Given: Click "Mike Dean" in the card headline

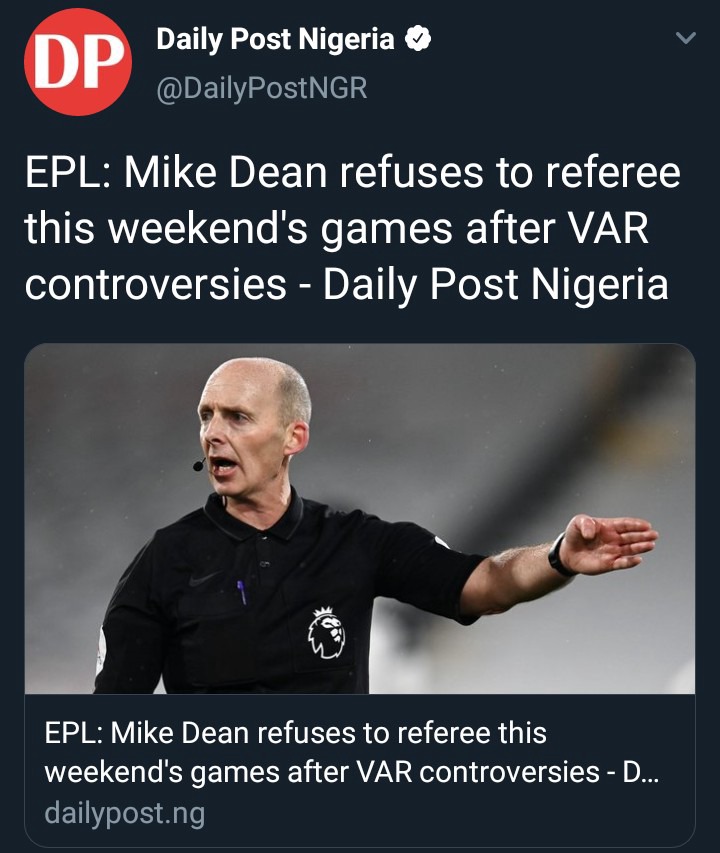Looking at the screenshot, I should pos(180,732).
